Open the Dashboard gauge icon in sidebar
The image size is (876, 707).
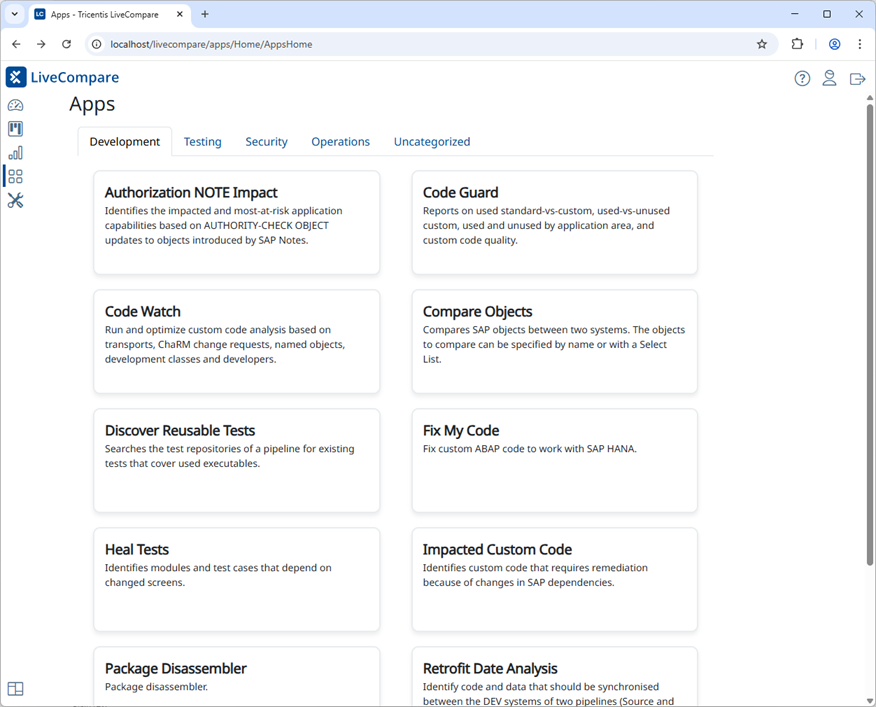click(16, 105)
